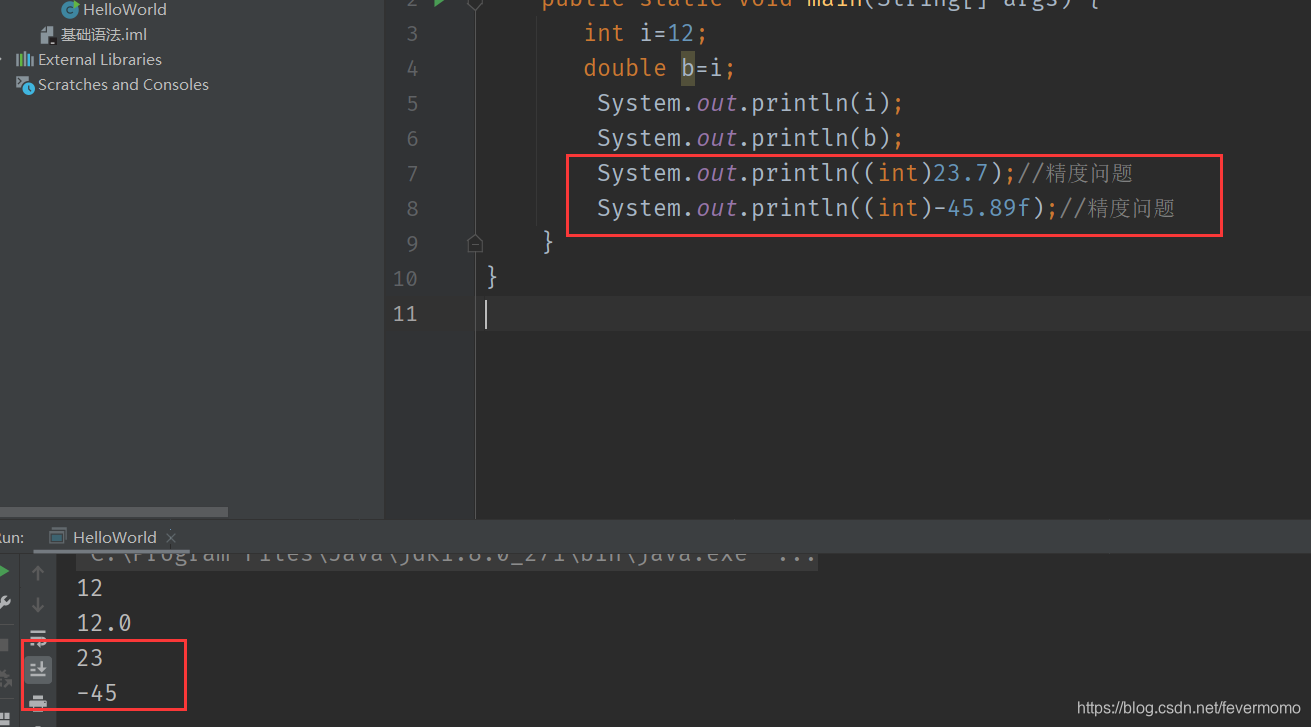Click line number 7 in gutter
The width and height of the screenshot is (1311, 727).
412,174
